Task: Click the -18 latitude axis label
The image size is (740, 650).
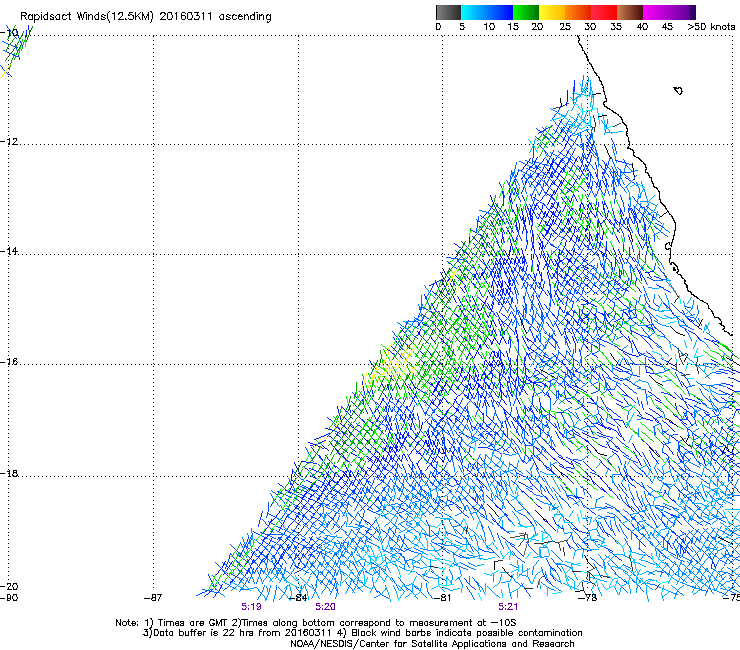Action: [9, 473]
